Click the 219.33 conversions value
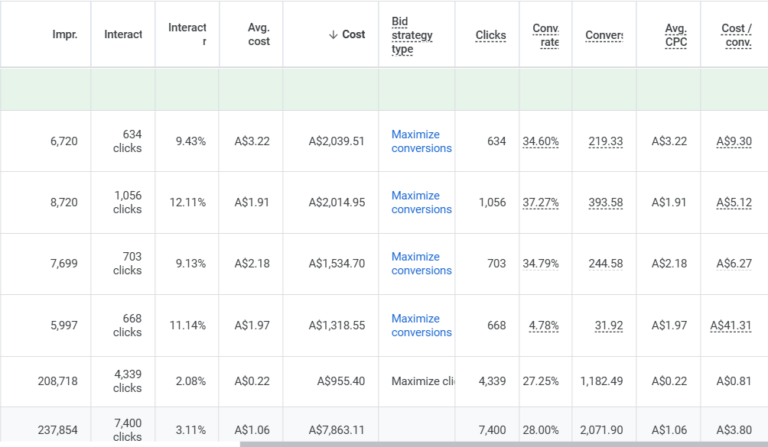Viewport: 768px width, 447px height. (x=604, y=142)
